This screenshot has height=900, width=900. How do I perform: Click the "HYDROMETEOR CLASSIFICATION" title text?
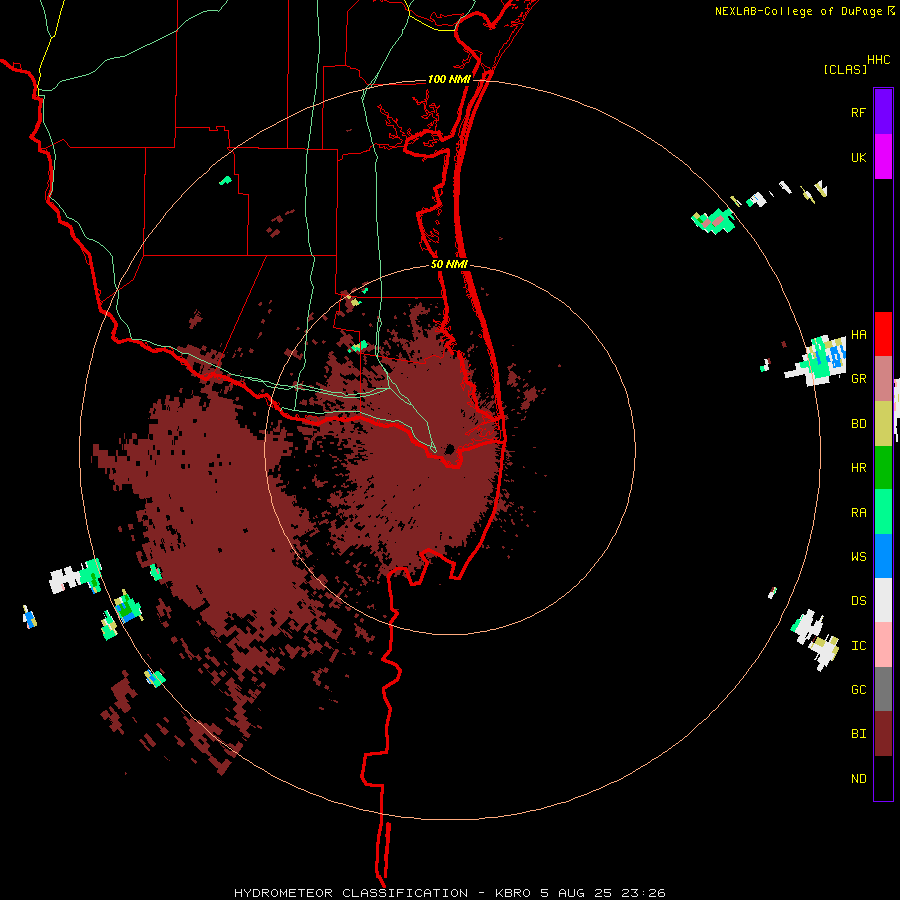[351, 893]
